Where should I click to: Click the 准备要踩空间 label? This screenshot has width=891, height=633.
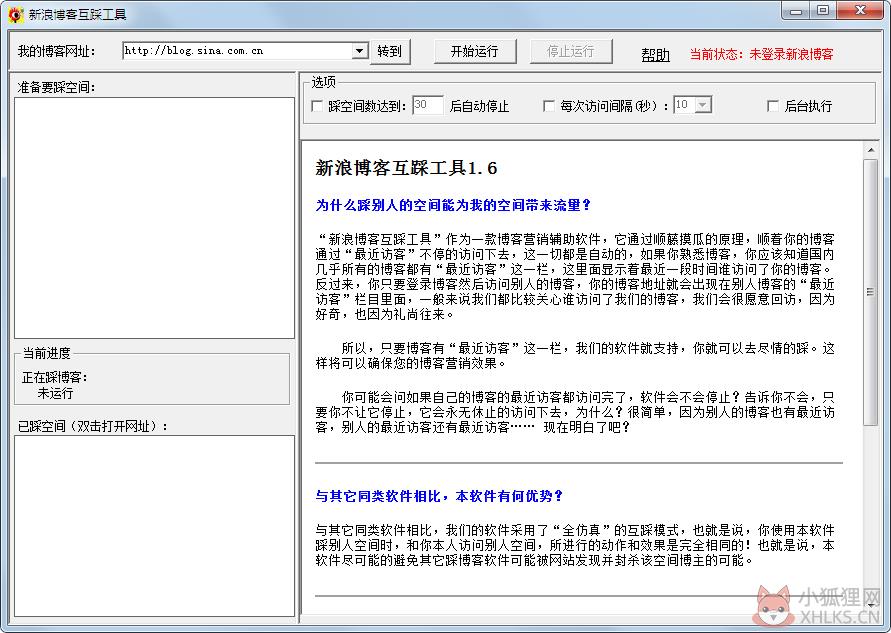tap(56, 87)
